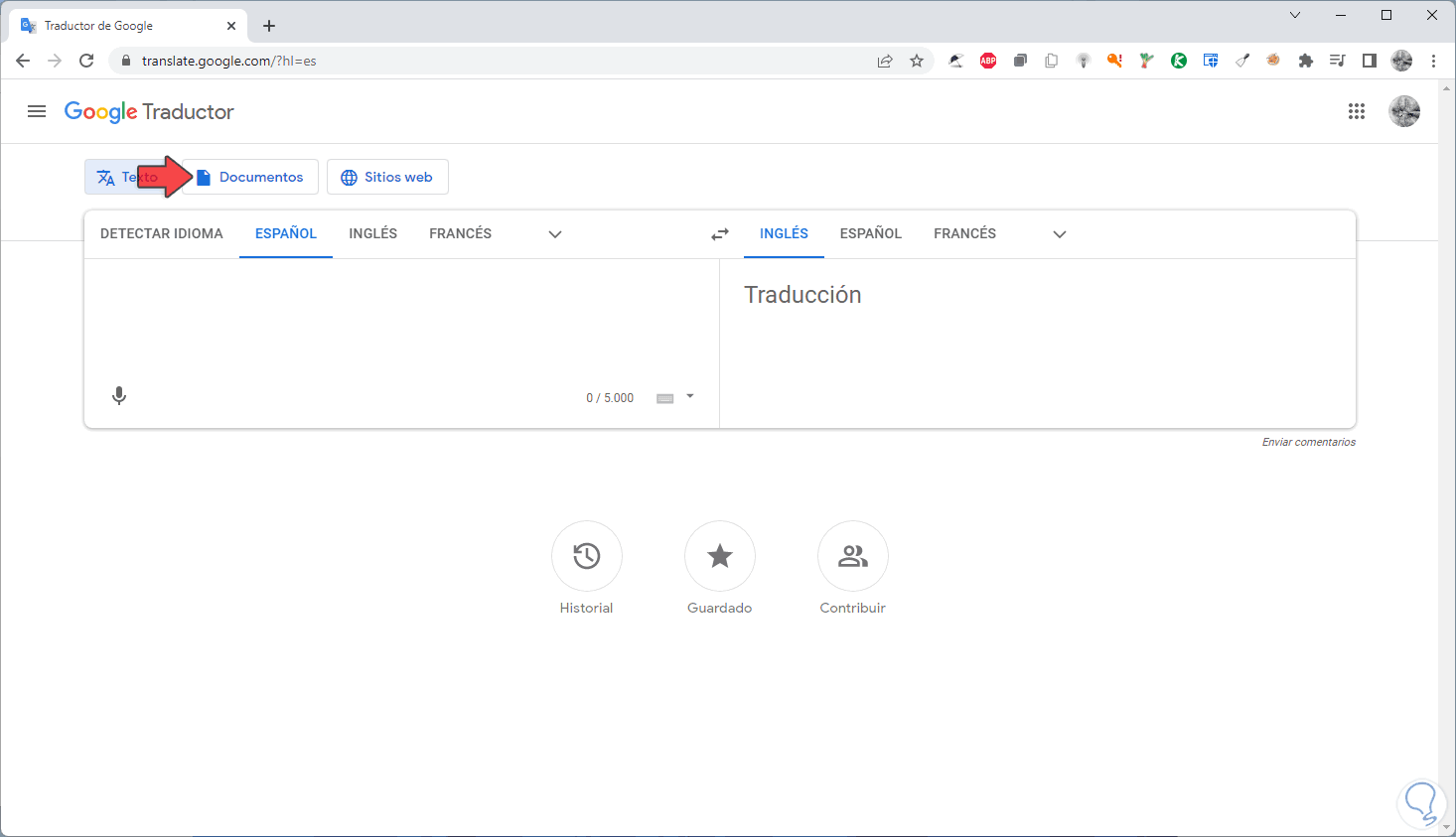This screenshot has width=1456, height=837.
Task: Click the Guardado label
Action: [x=720, y=608]
